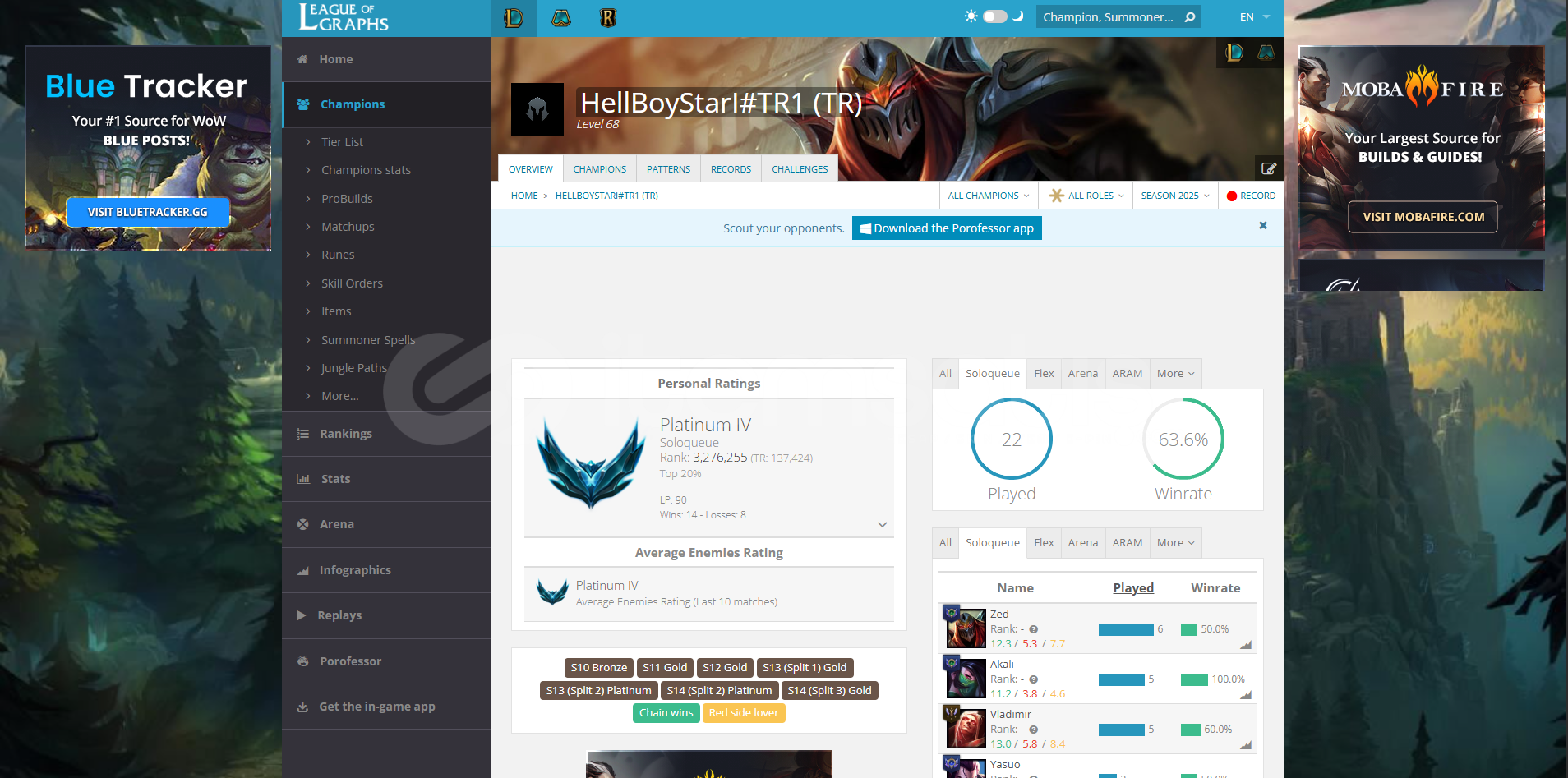Select Flex tab in winrate panel

[x=1044, y=373]
